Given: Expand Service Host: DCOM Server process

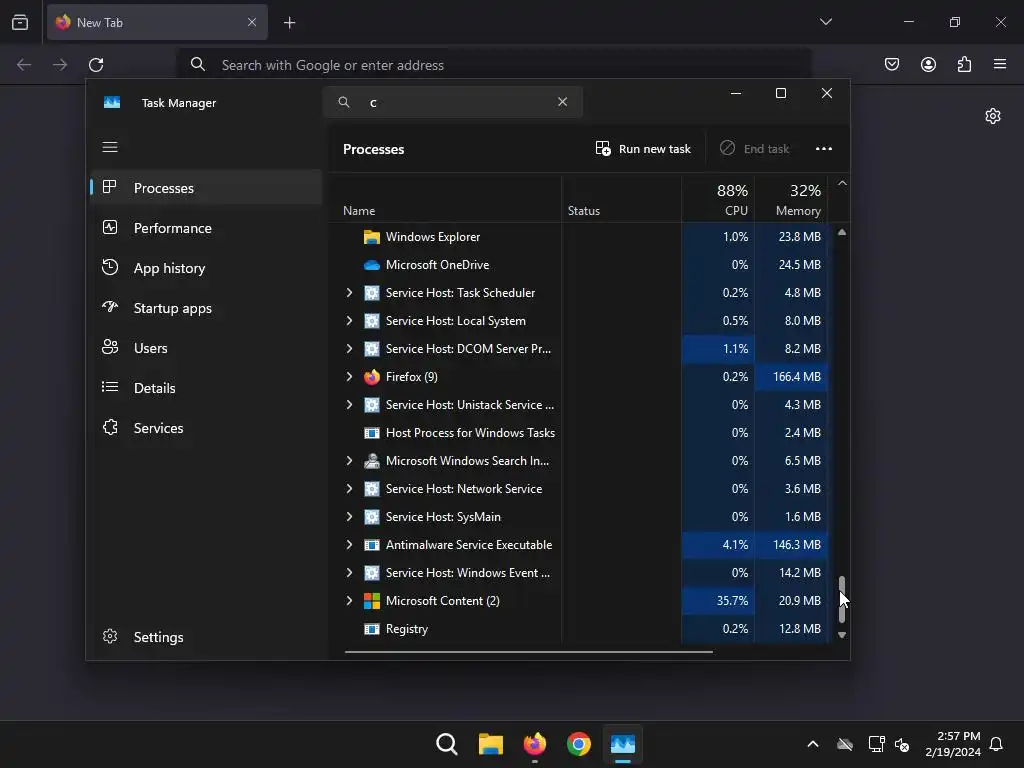Looking at the screenshot, I should [x=349, y=349].
